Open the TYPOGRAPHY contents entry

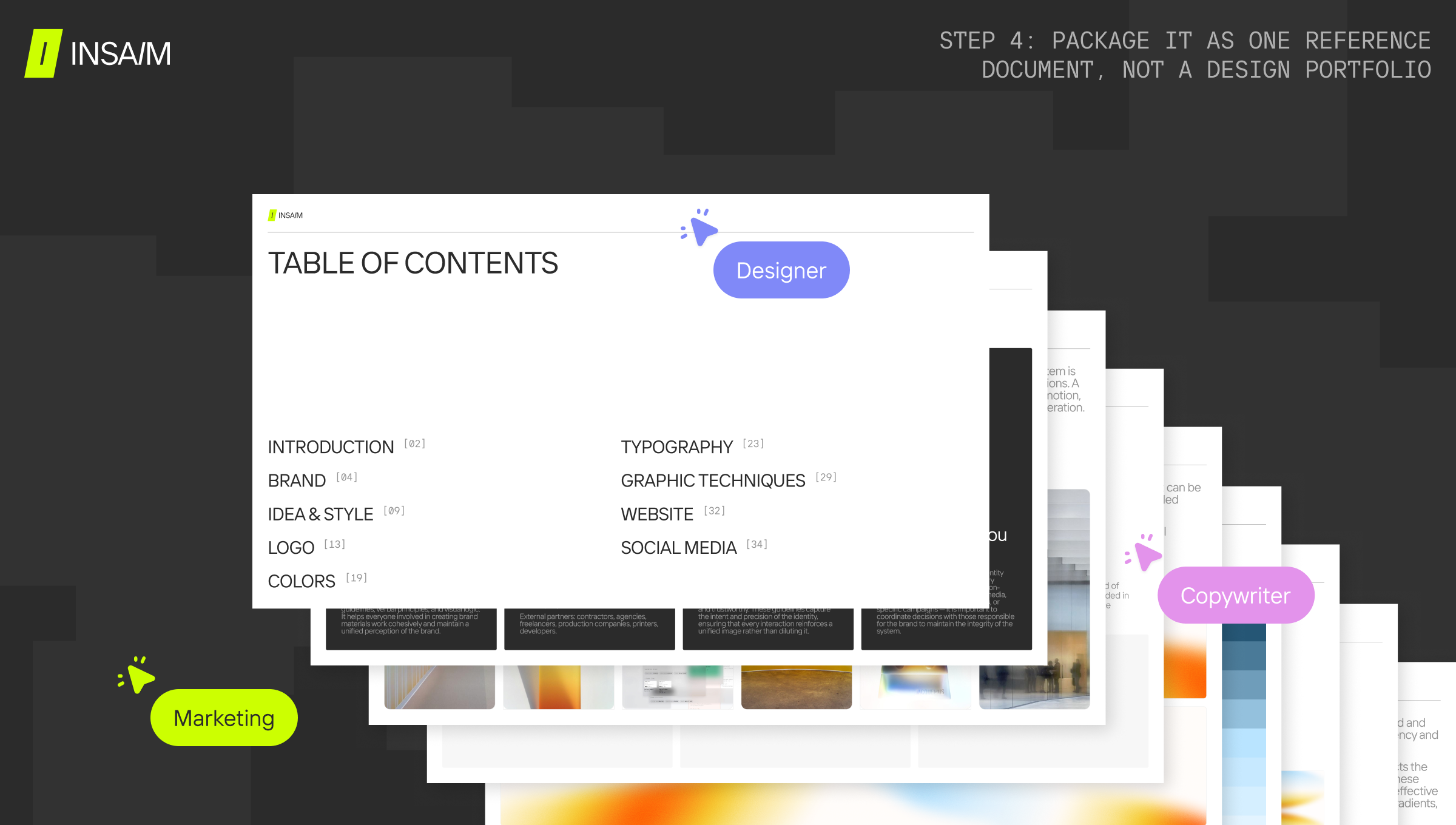pos(693,447)
